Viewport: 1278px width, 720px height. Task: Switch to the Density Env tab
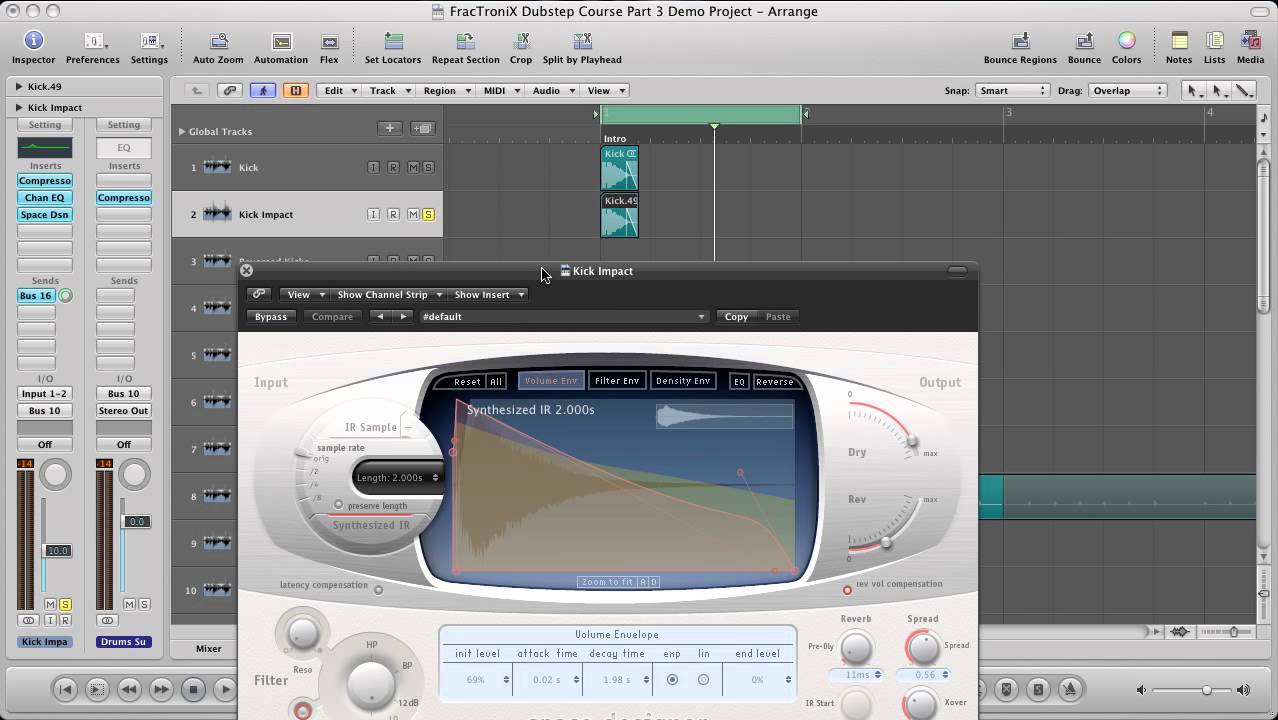click(x=683, y=381)
